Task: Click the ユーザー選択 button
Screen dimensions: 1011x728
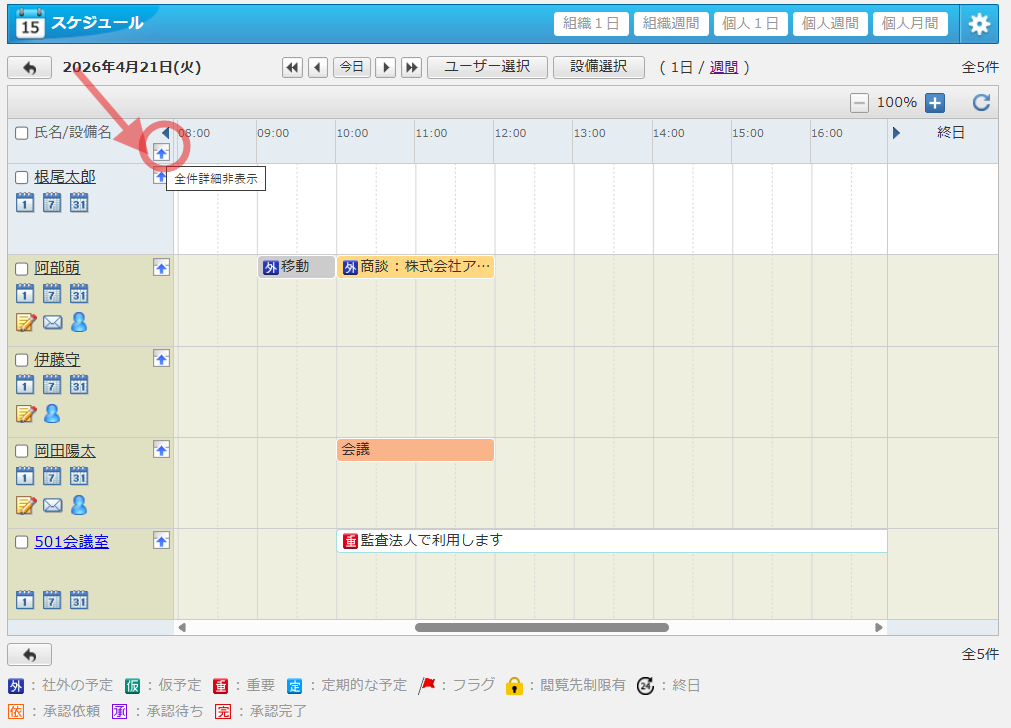Action: [x=487, y=67]
